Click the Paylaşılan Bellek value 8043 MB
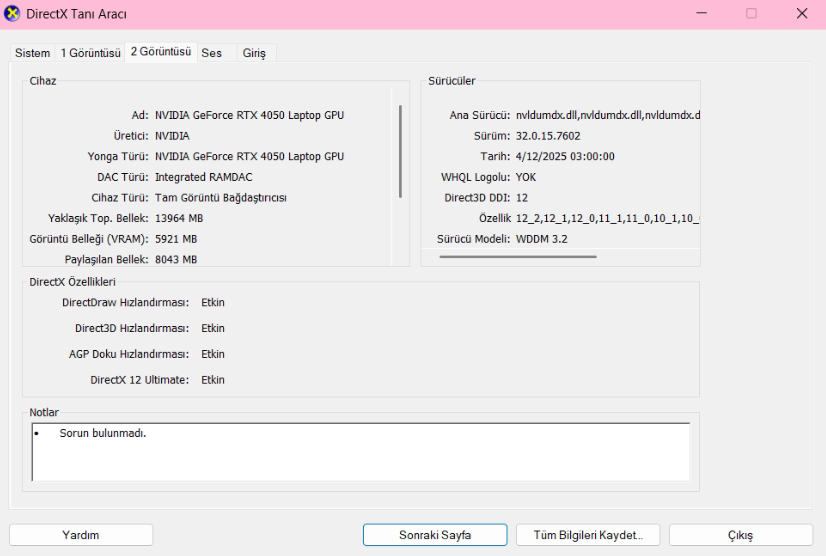The image size is (826, 556). tap(176, 259)
